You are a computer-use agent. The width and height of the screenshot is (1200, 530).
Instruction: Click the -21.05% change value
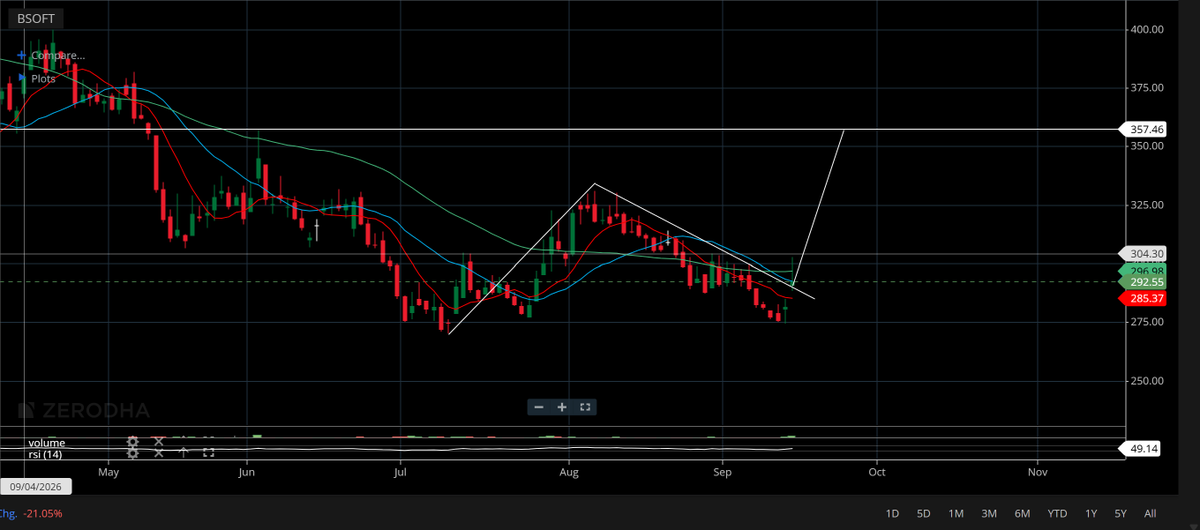coord(41,513)
